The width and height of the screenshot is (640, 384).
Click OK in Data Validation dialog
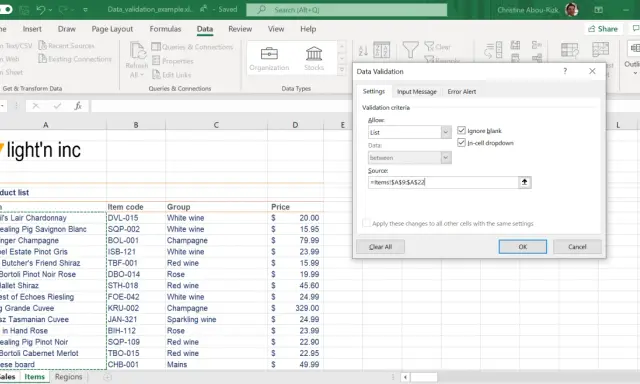(x=522, y=246)
